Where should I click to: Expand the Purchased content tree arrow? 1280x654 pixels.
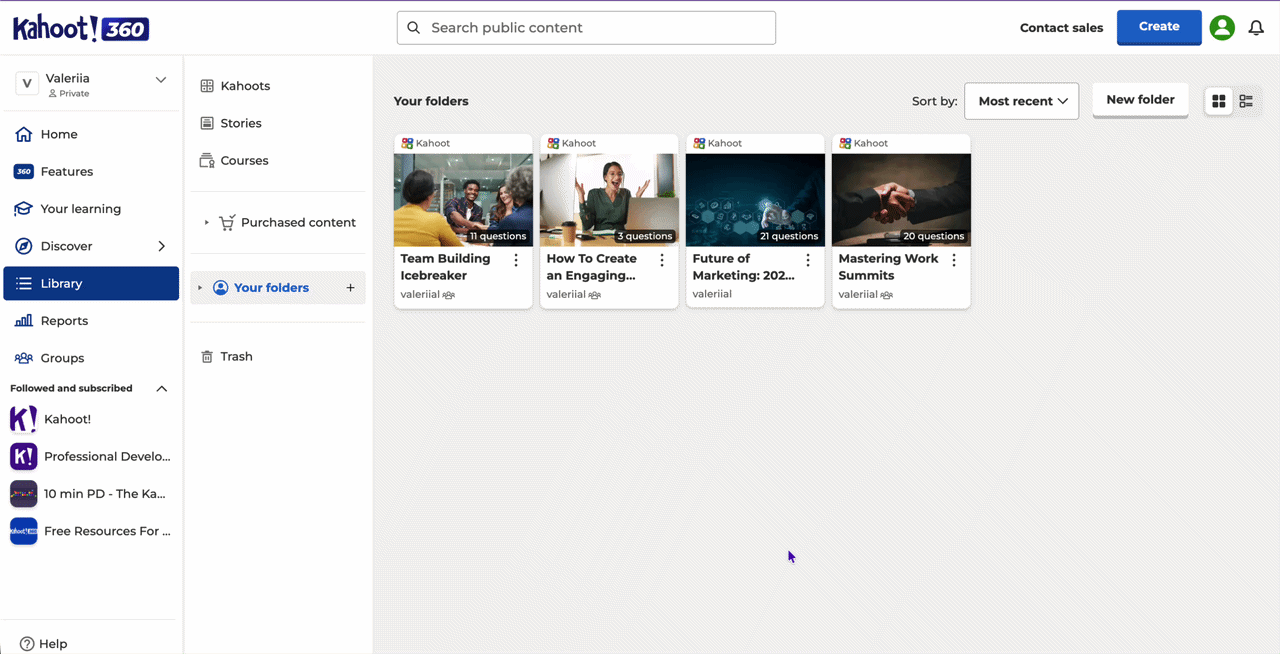(206, 223)
